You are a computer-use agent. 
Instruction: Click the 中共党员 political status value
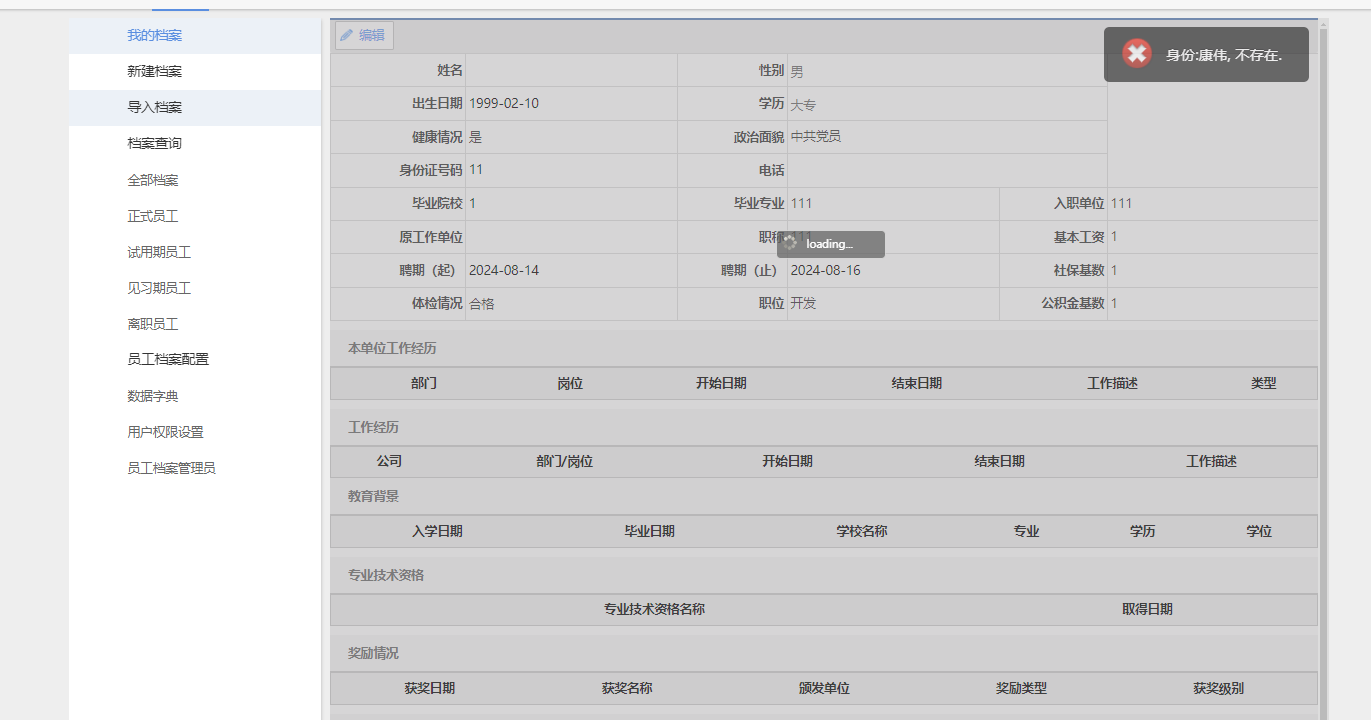click(816, 136)
